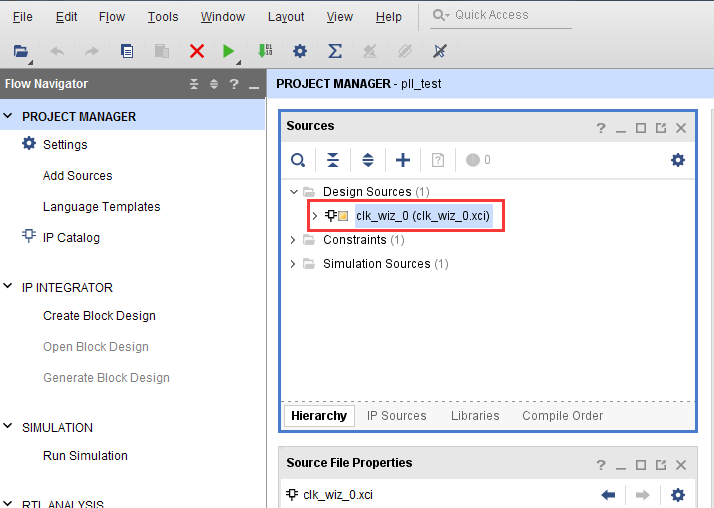Open the Sources panel gear settings
This screenshot has width=714, height=508.
click(678, 160)
